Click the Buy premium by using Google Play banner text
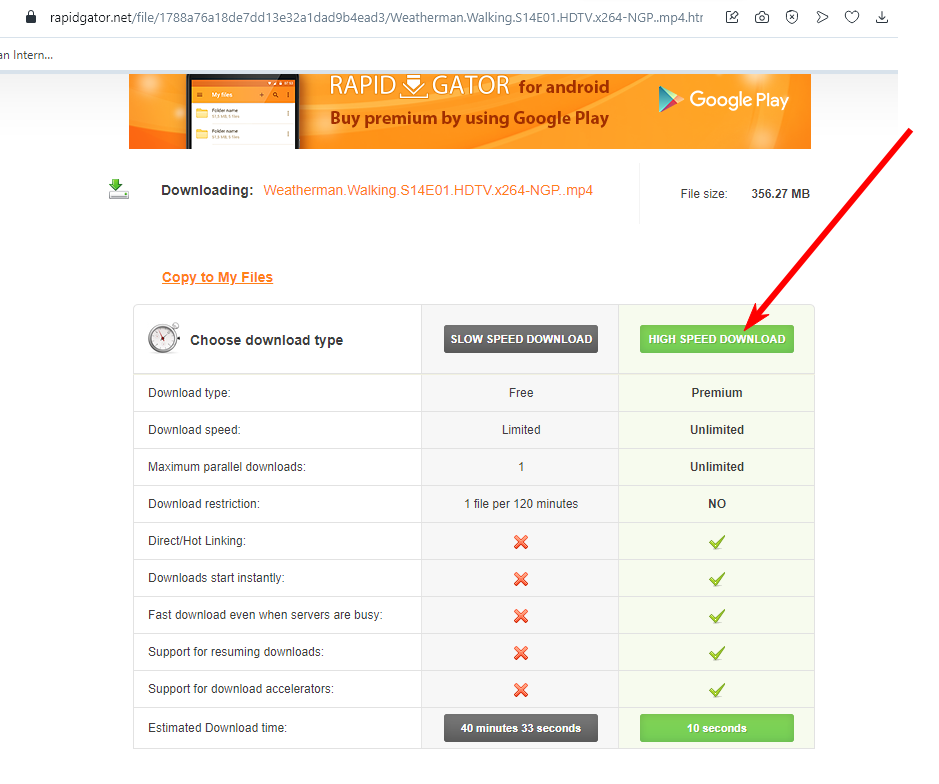This screenshot has width=939, height=784. click(470, 119)
